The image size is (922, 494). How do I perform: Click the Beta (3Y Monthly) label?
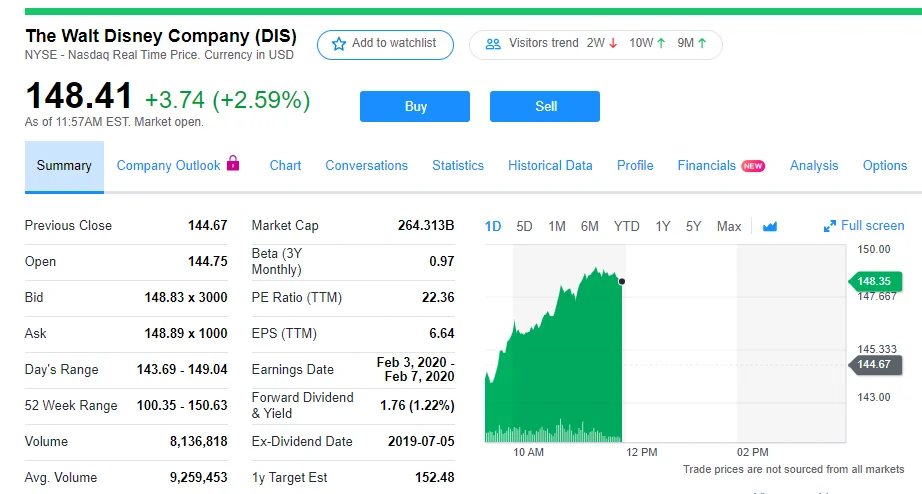(x=277, y=261)
